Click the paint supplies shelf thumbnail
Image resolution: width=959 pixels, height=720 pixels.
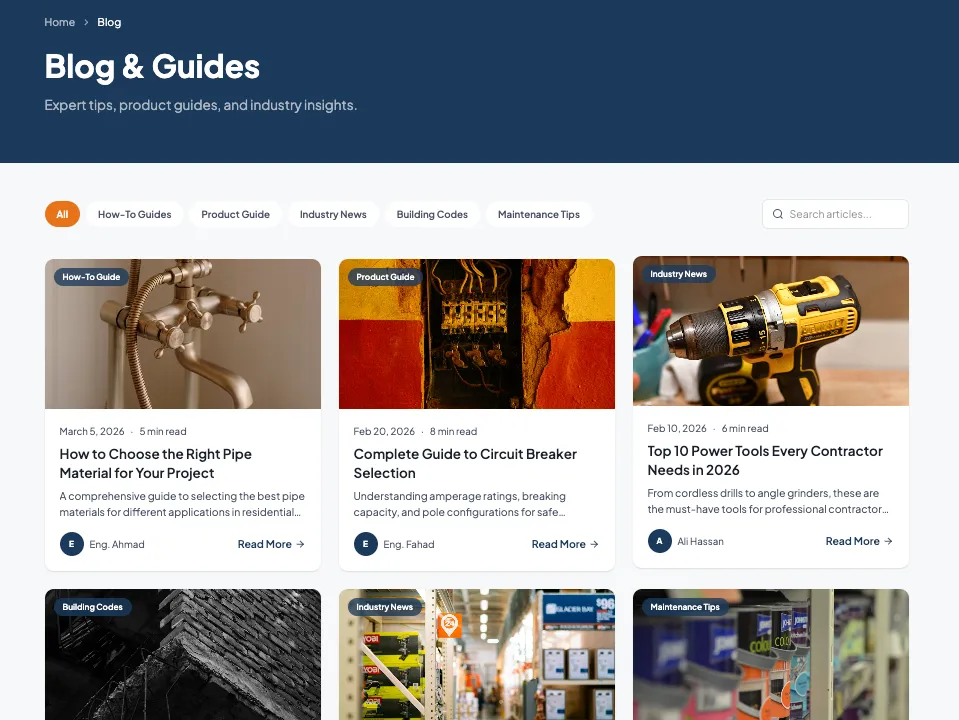(x=771, y=655)
